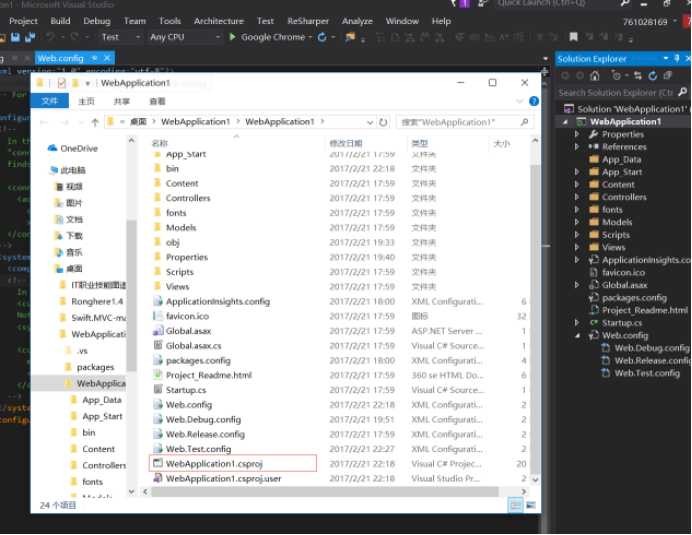692x535 pixels.
Task: Switch Explorer to large icons view
Action: 530,505
